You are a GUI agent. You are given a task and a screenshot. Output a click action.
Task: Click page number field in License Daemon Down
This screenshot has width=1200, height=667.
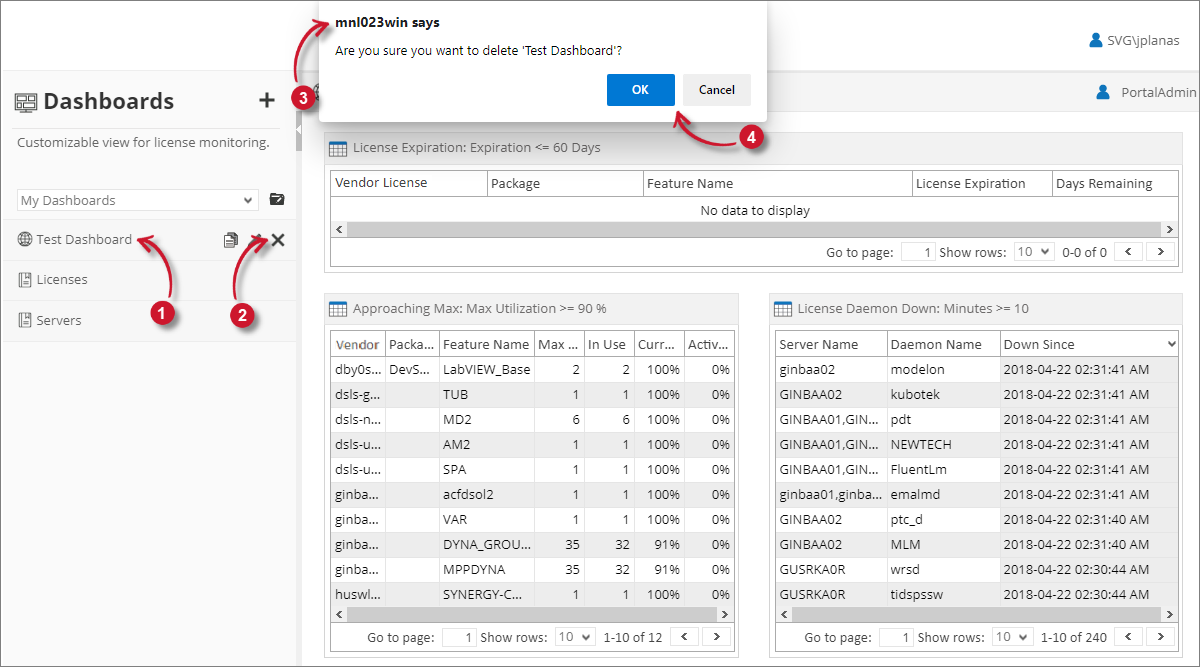896,636
